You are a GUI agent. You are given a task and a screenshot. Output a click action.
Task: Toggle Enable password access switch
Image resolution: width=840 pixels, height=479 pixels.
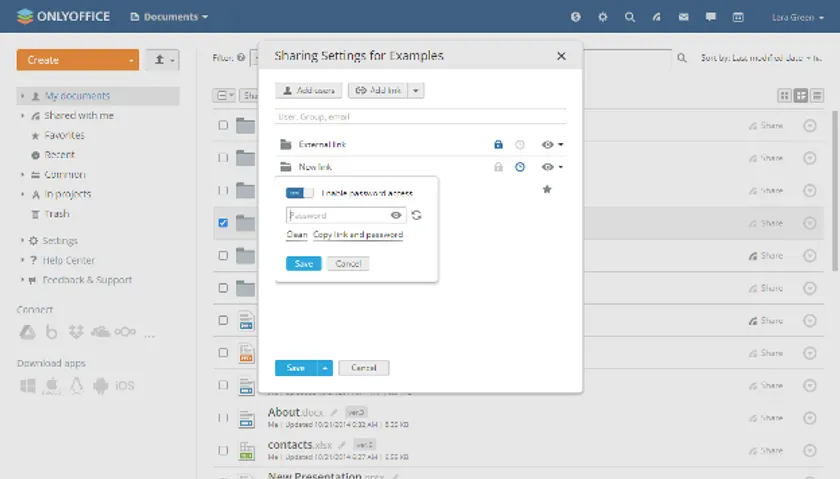pyautogui.click(x=299, y=193)
